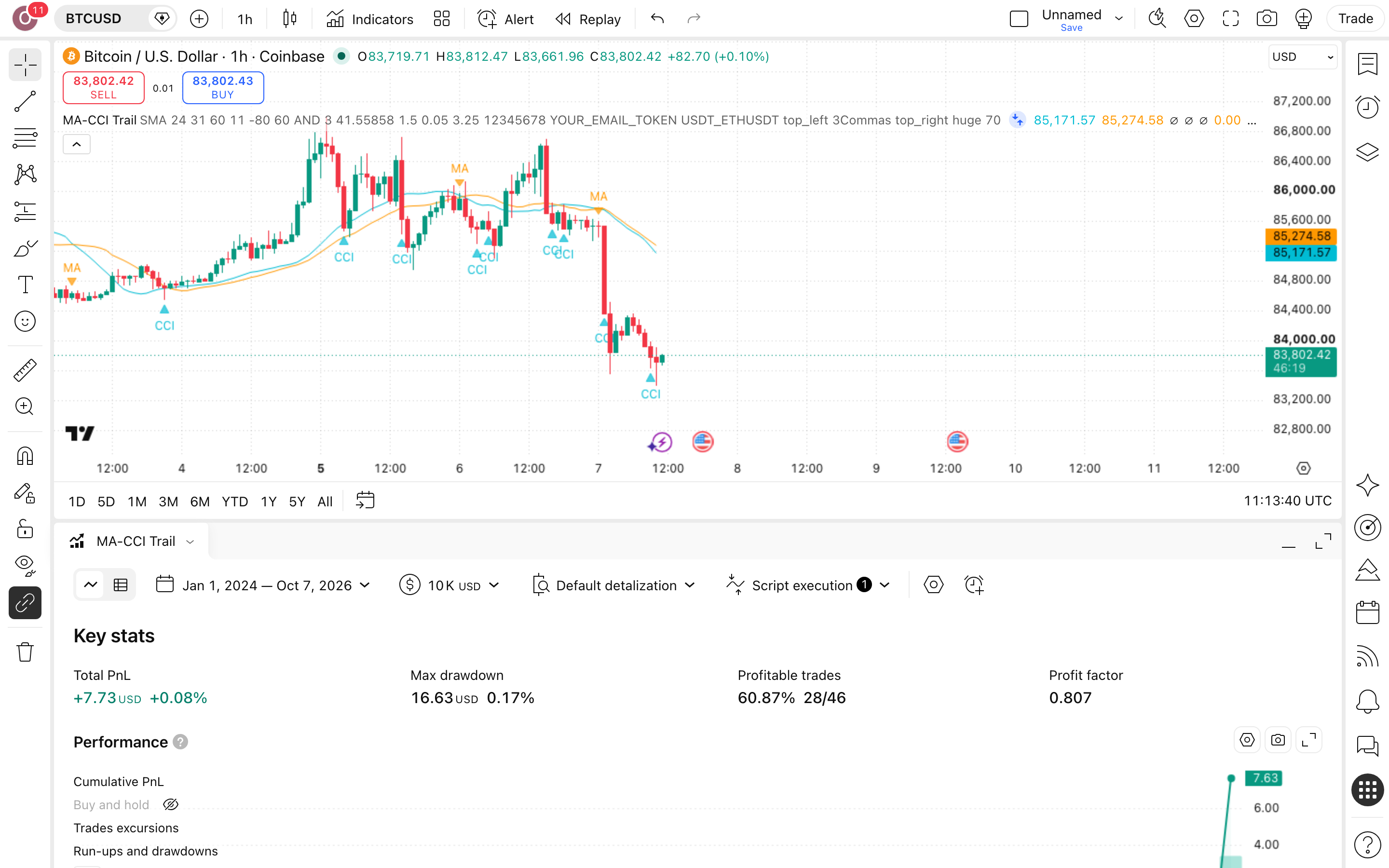The width and height of the screenshot is (1389, 868).
Task: Open the object tree layers panel
Action: (1367, 151)
